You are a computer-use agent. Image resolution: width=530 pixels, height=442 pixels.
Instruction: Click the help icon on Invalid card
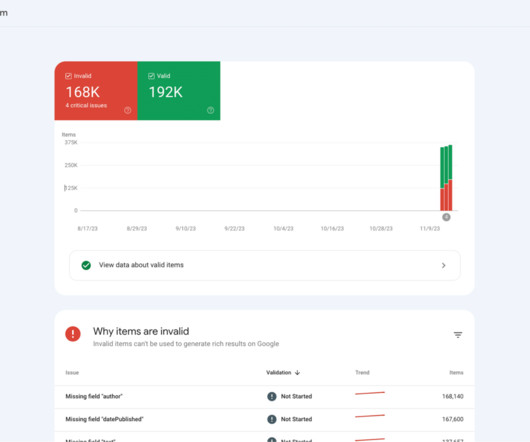pos(127,110)
